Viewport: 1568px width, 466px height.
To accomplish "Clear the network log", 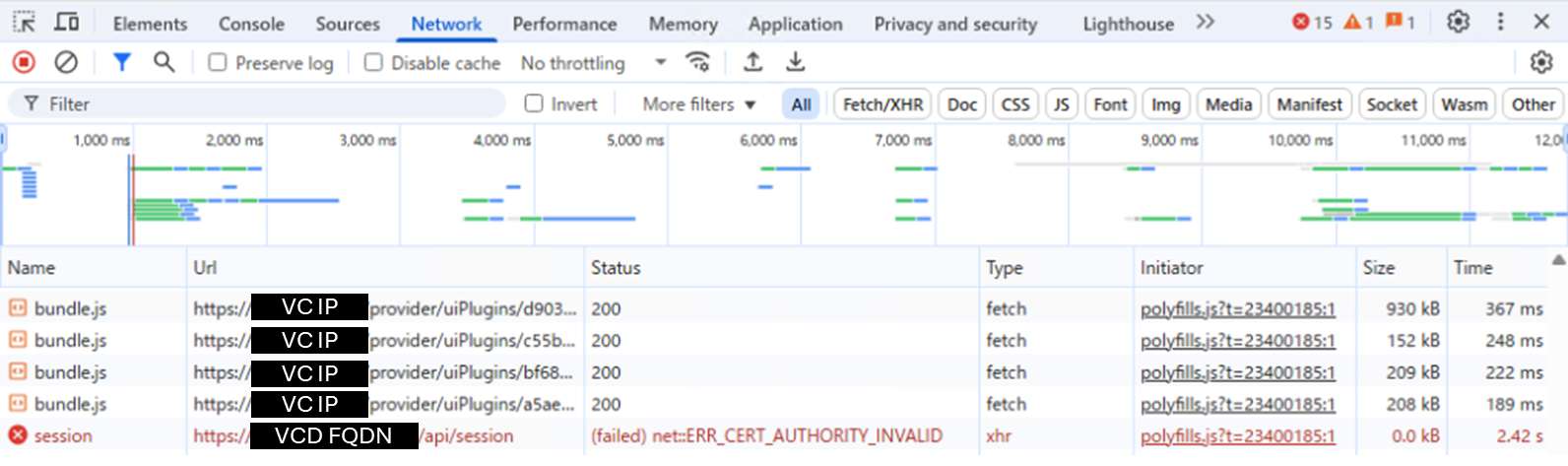I will 66,63.
